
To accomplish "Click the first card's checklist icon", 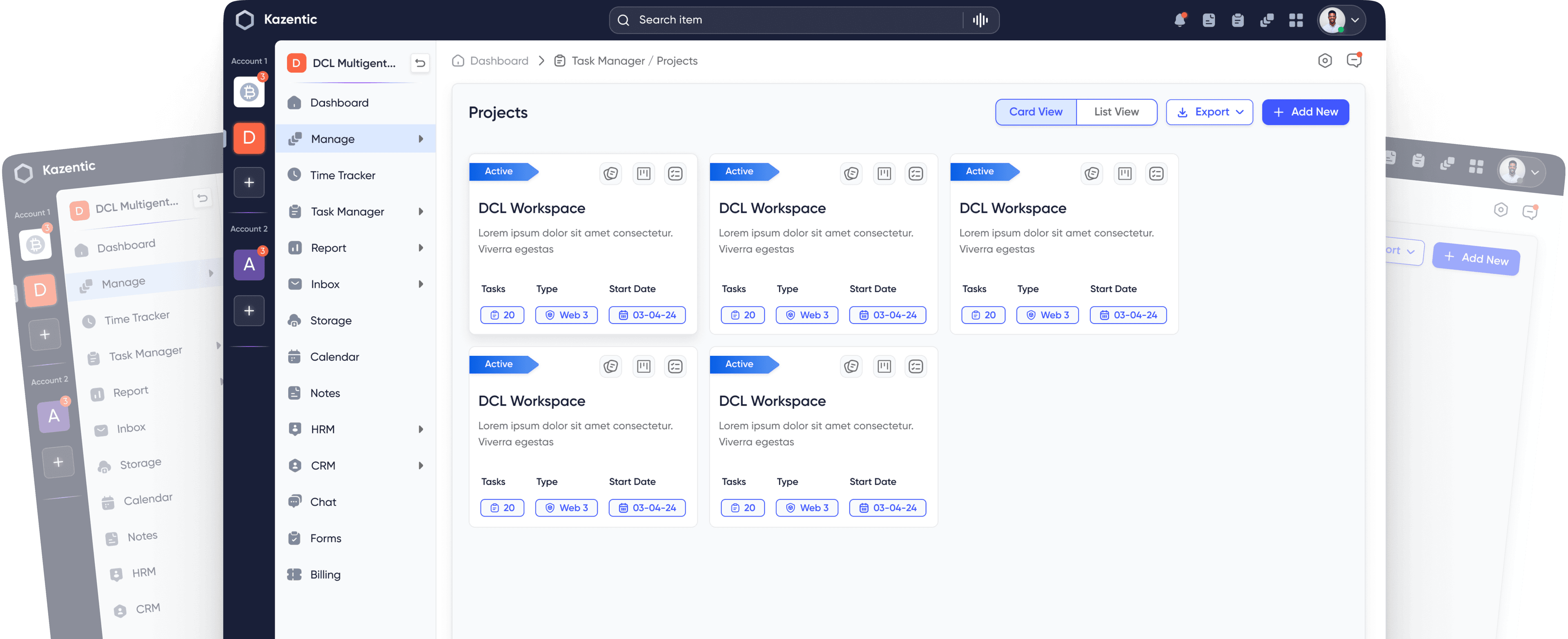I will point(675,173).
